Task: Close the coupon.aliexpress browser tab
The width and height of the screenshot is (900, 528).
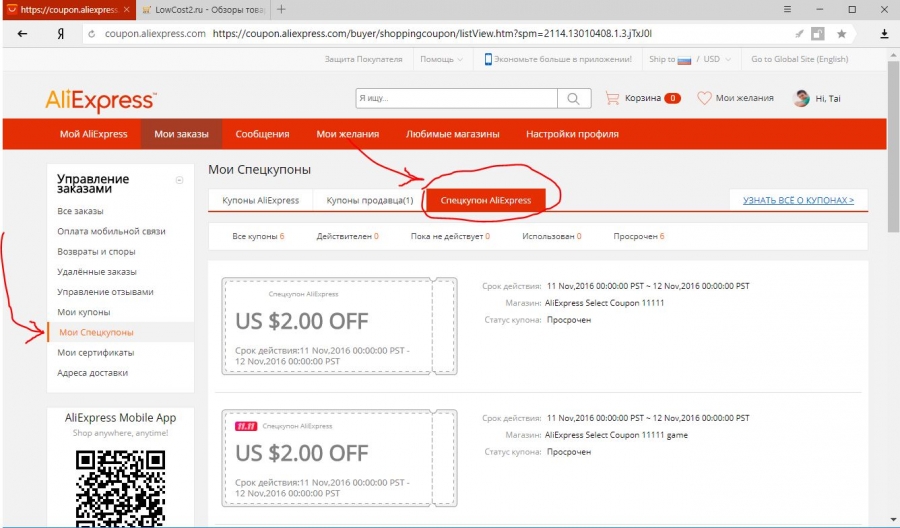Action: (127, 10)
